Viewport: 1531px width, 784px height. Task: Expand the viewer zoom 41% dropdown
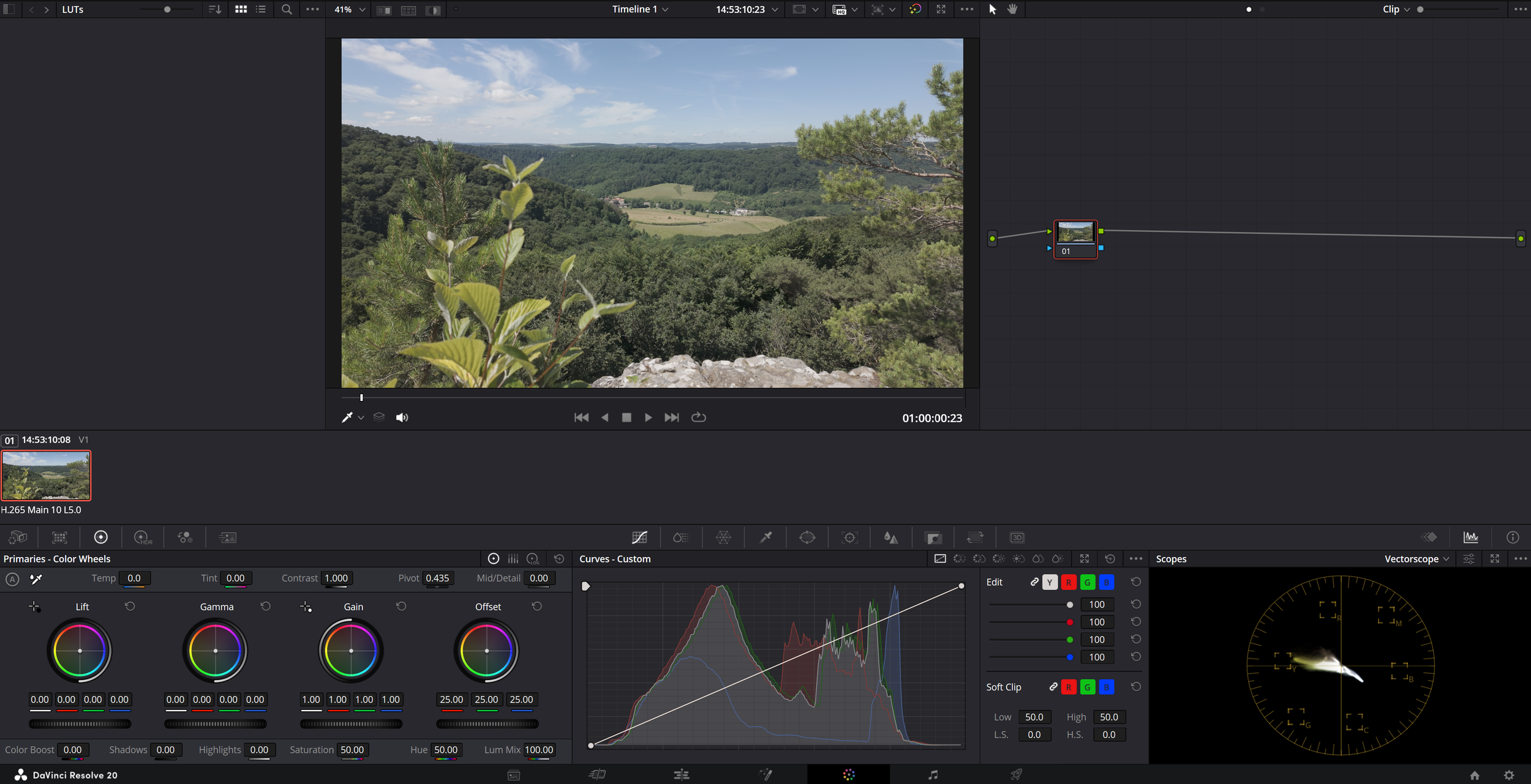[x=350, y=9]
